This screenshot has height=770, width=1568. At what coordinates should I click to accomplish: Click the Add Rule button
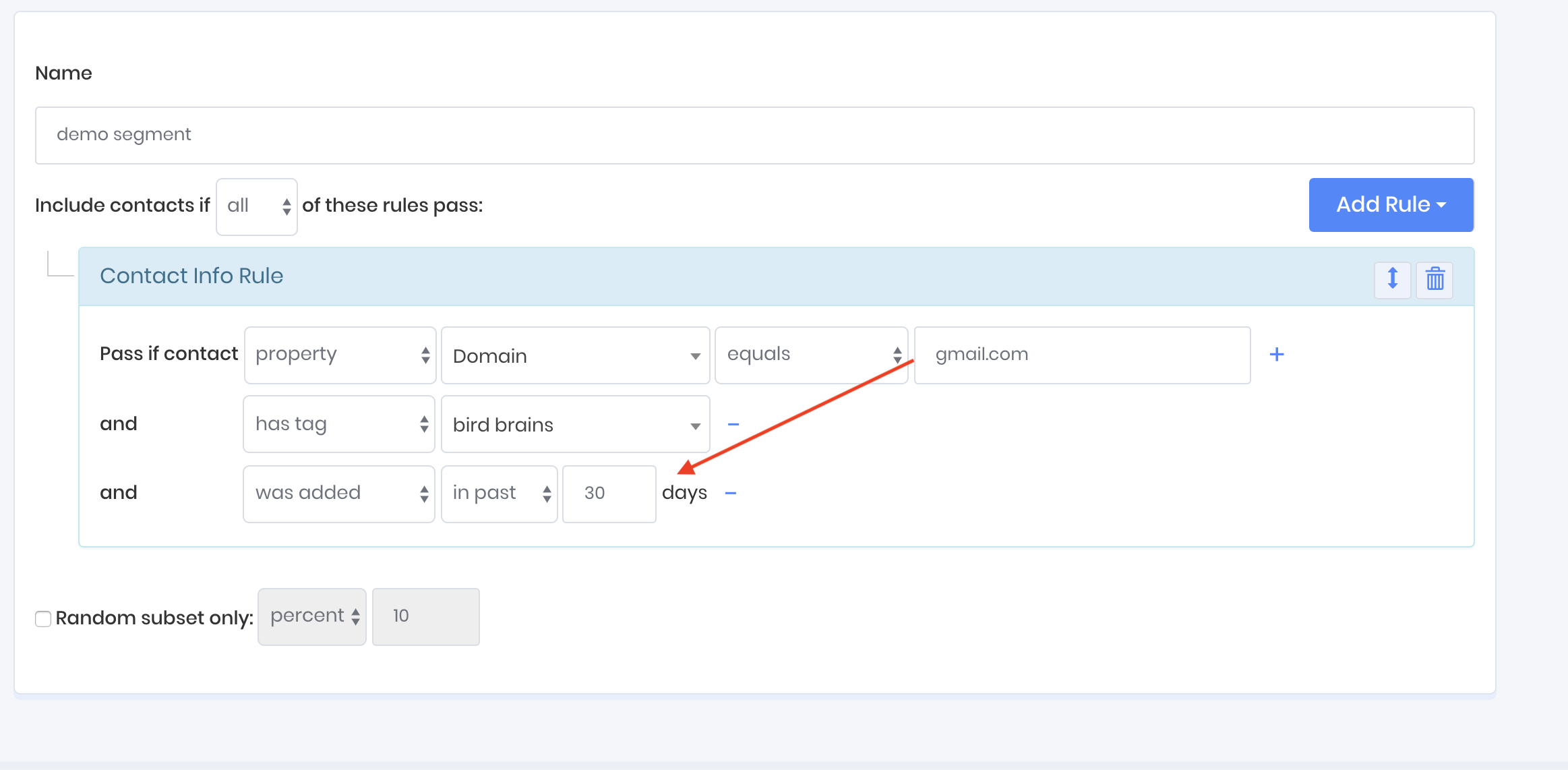pyautogui.click(x=1391, y=205)
